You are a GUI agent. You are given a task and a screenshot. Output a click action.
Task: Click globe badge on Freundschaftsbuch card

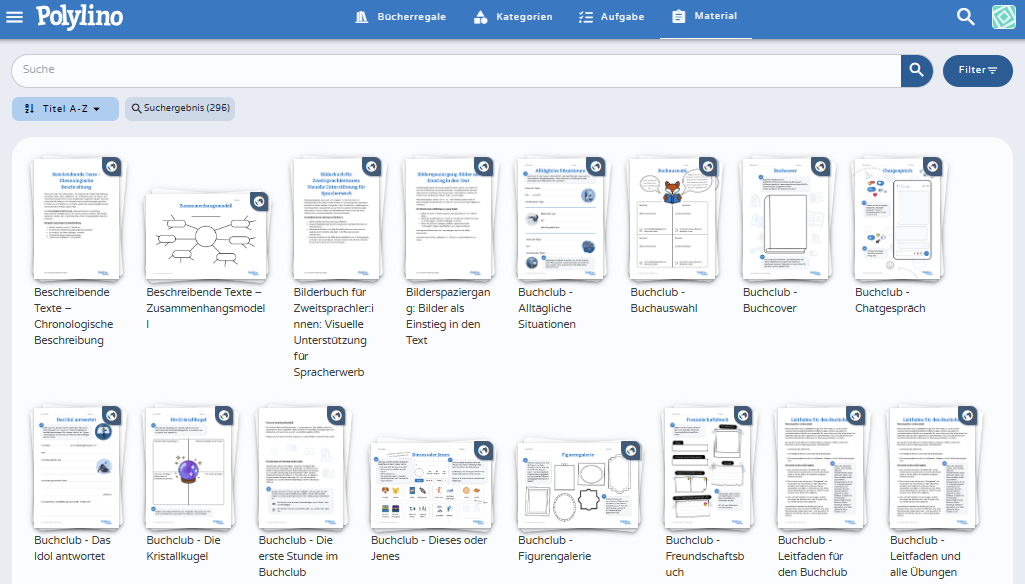[743, 415]
